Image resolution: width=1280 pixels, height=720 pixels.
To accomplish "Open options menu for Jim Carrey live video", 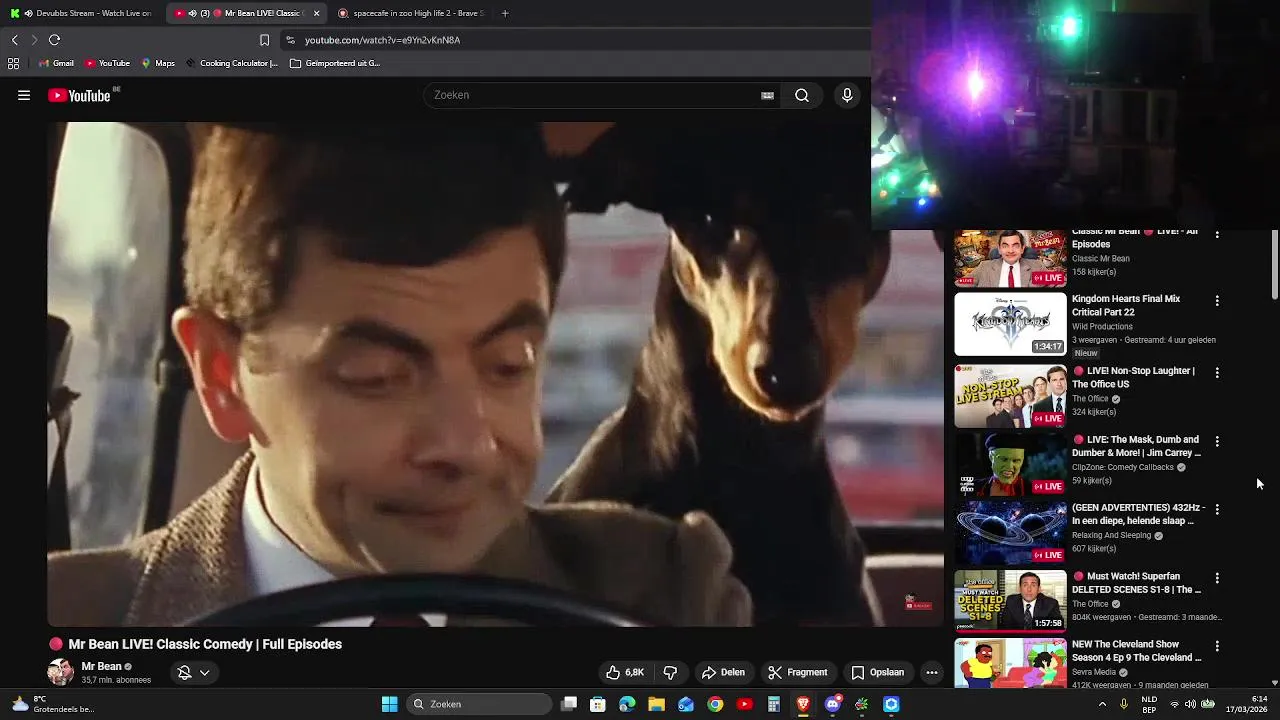I will coord(1217,441).
